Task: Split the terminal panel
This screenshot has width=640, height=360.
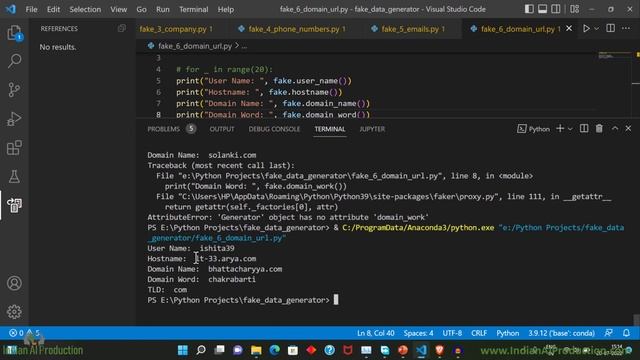Action: pos(584,129)
